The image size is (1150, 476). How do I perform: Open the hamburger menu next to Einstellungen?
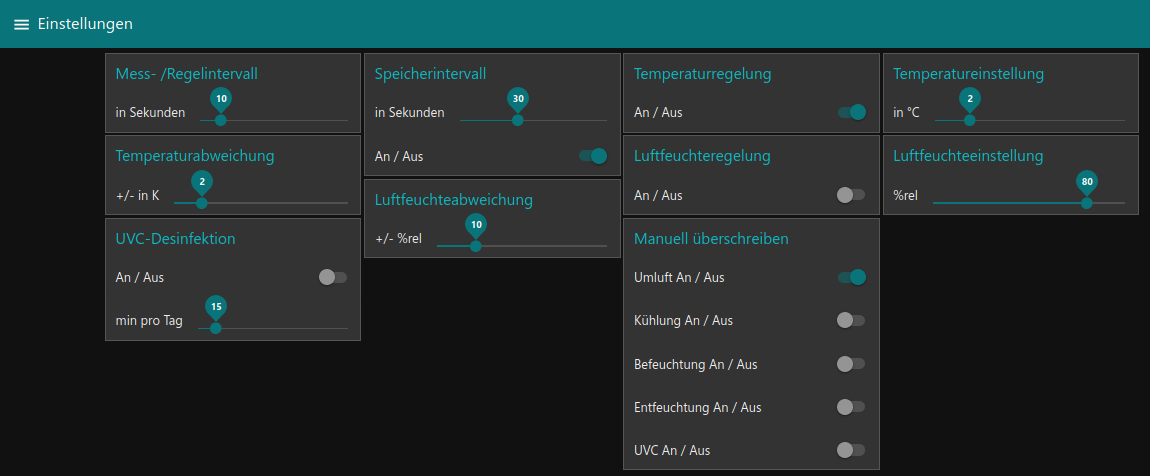21,24
